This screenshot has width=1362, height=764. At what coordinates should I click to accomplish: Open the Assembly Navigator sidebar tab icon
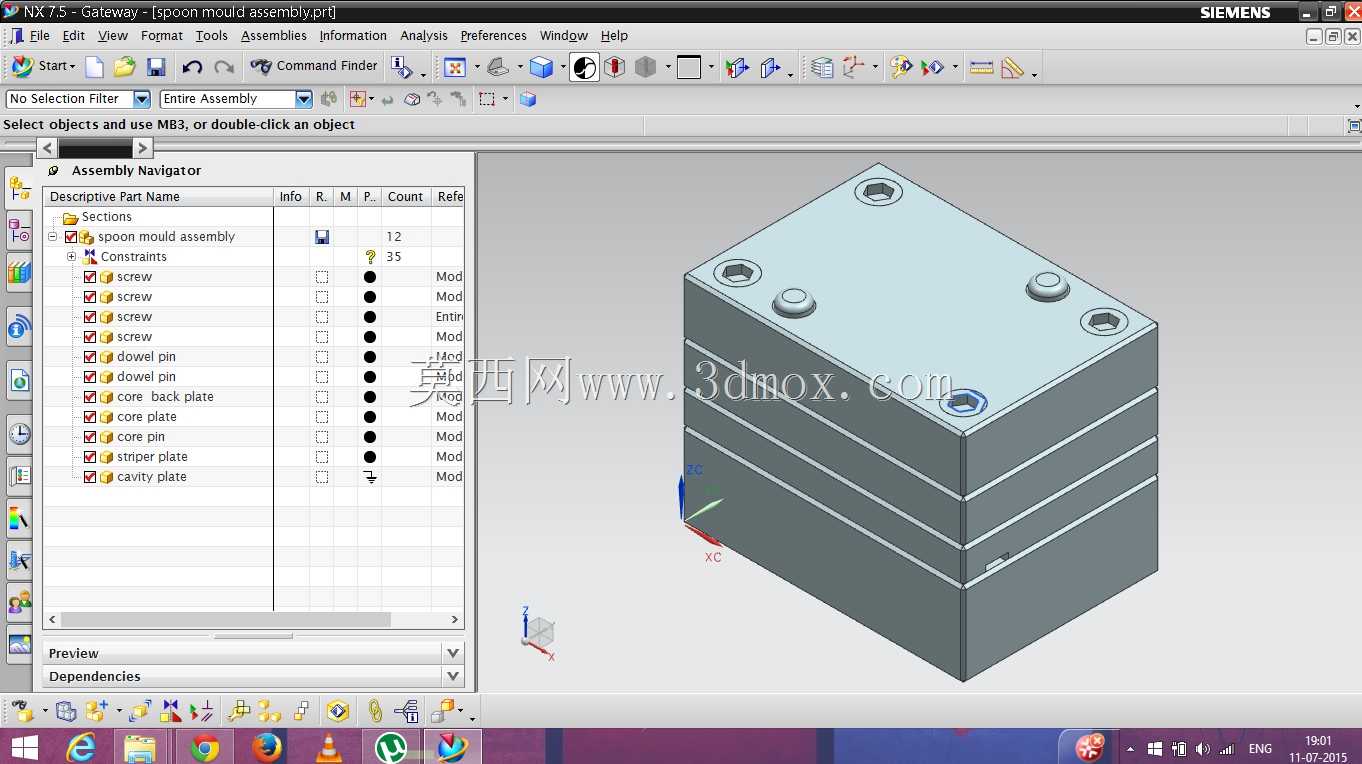coord(19,187)
